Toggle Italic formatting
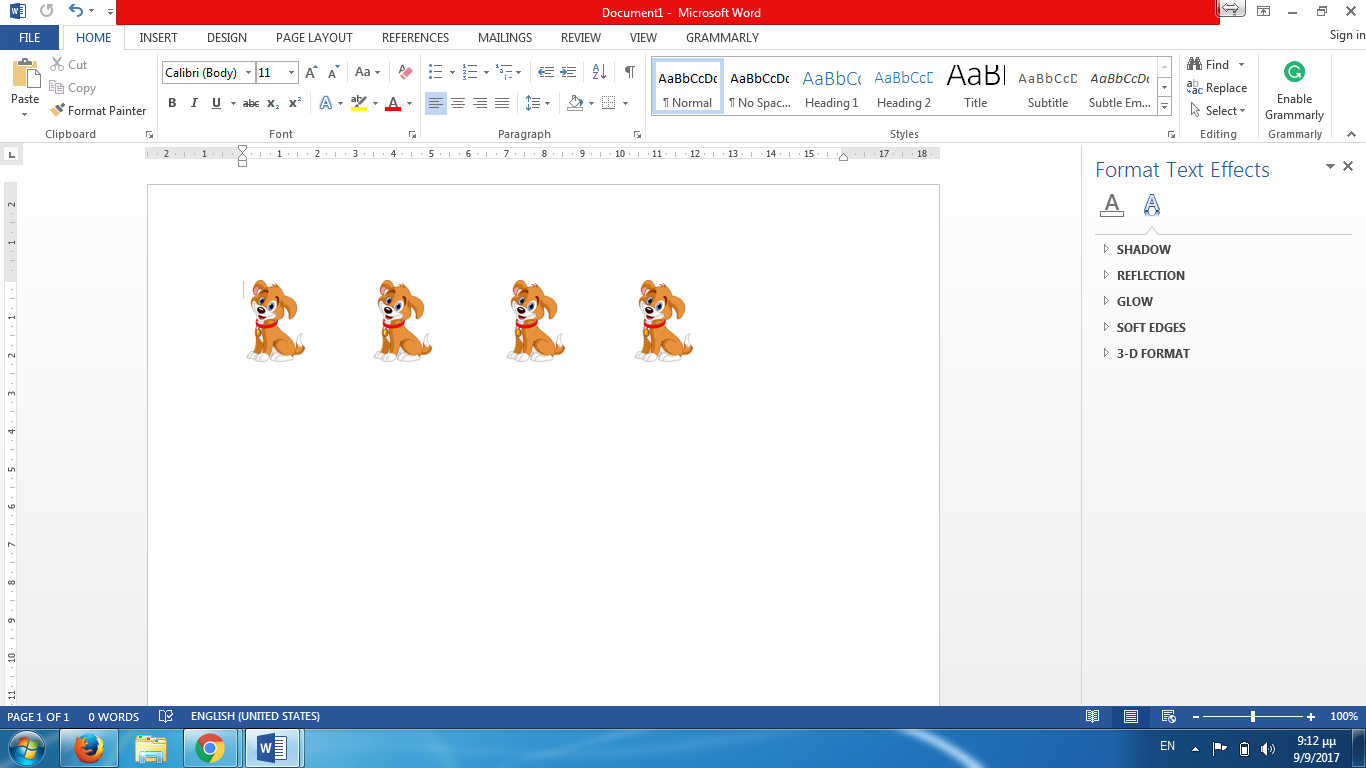Viewport: 1366px width, 768px height. [x=193, y=103]
